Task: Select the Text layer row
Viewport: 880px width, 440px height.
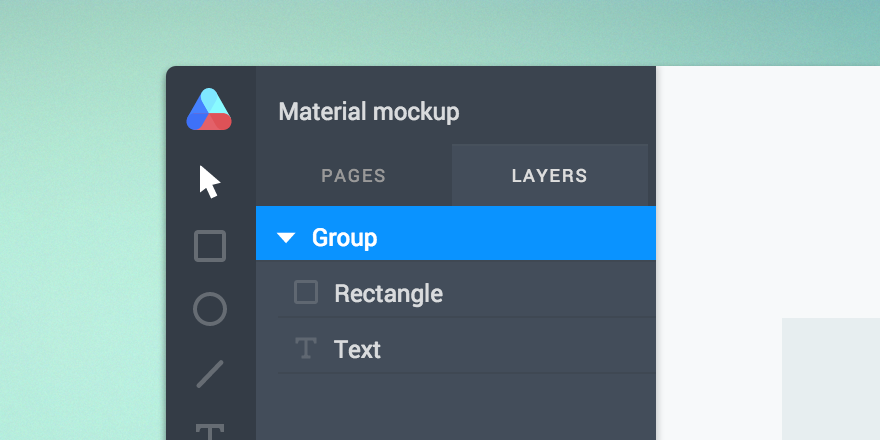Action: tap(456, 345)
